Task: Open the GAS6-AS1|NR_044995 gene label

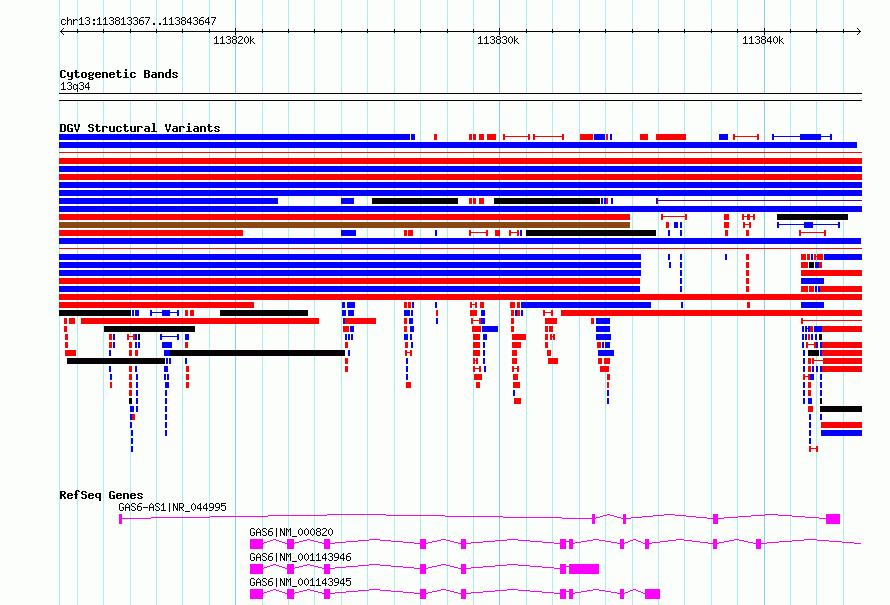Action: click(x=172, y=507)
